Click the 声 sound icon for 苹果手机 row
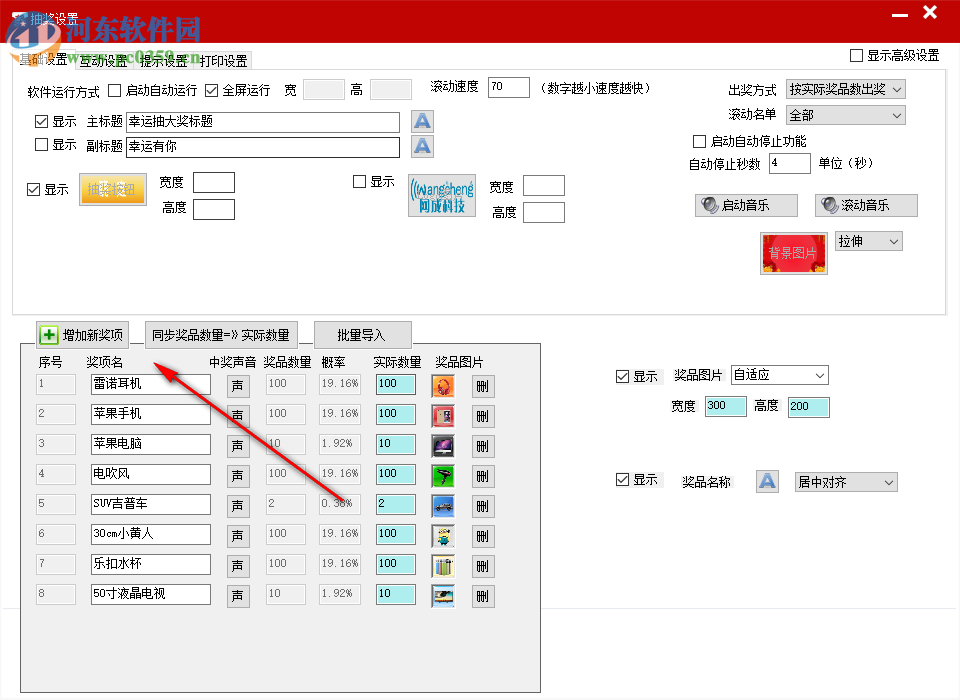This screenshot has height=700, width=960. [237, 415]
